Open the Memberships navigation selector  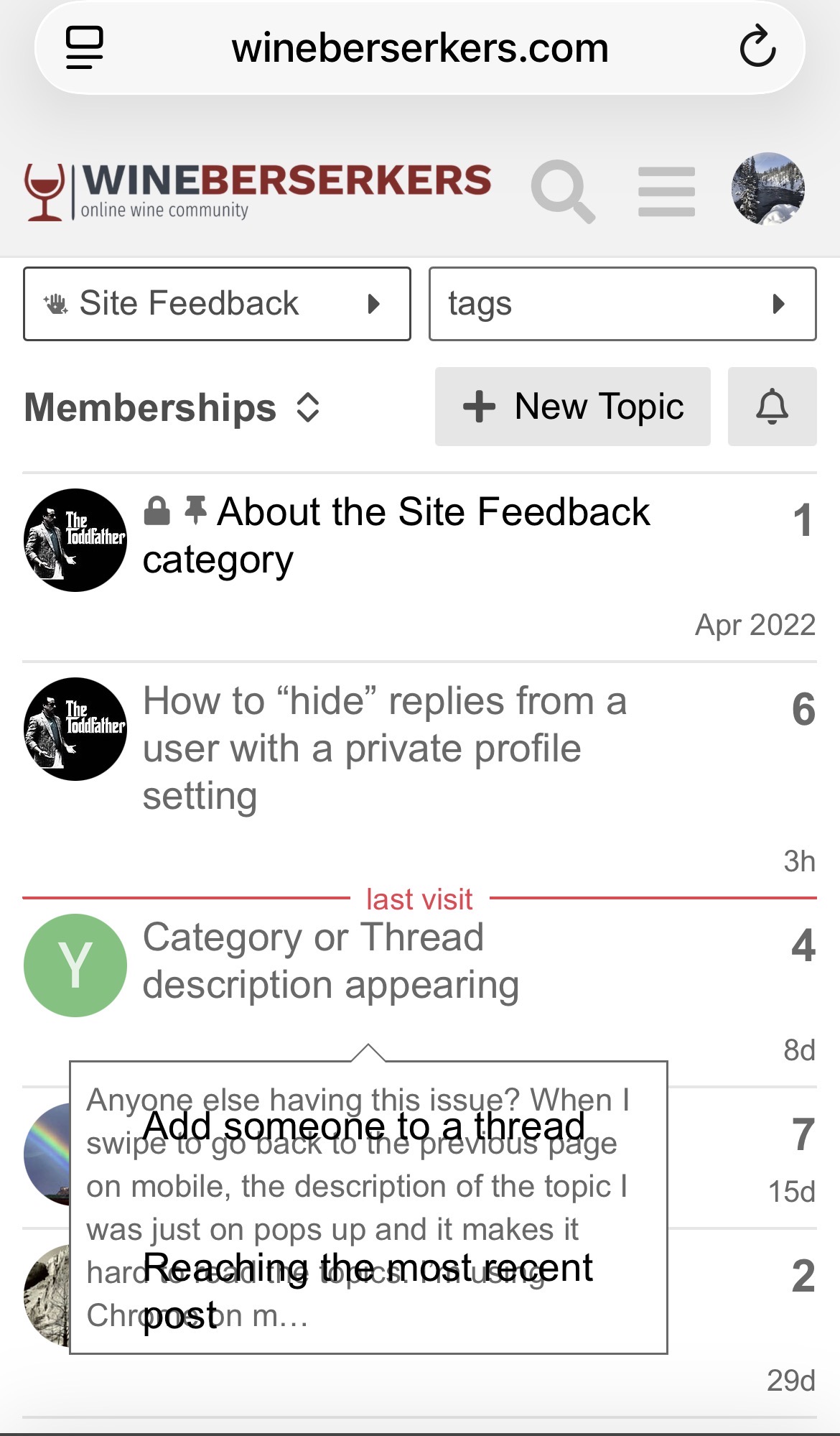[x=172, y=407]
